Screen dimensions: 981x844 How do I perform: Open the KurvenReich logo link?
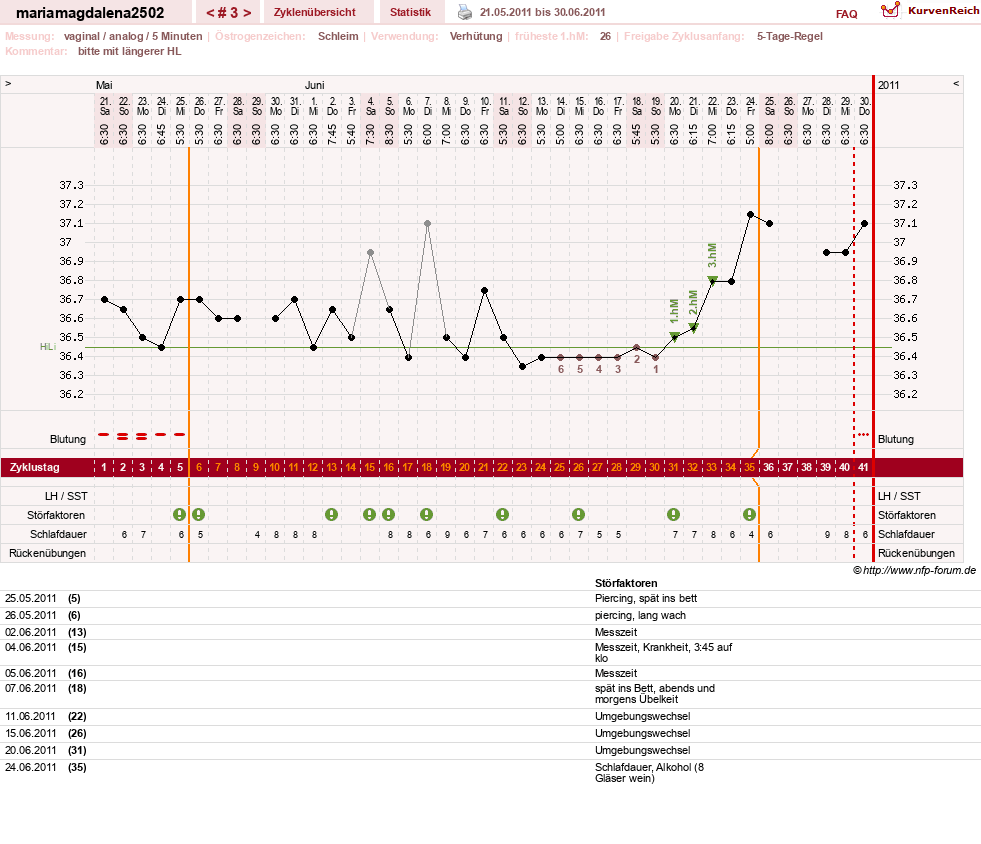pos(930,11)
